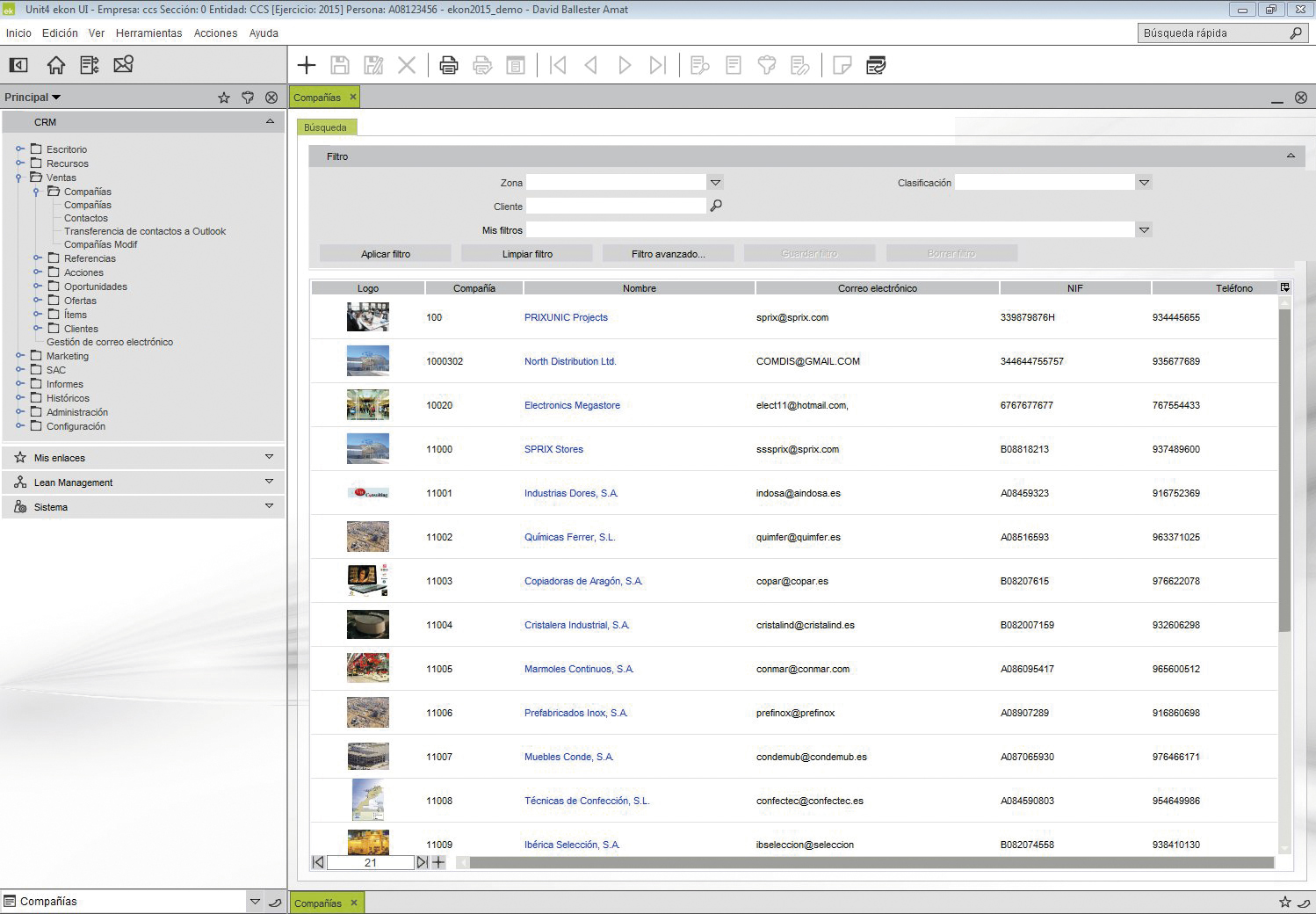Click the Cliente input field
Image resolution: width=1316 pixels, height=914 pixels.
coord(616,206)
